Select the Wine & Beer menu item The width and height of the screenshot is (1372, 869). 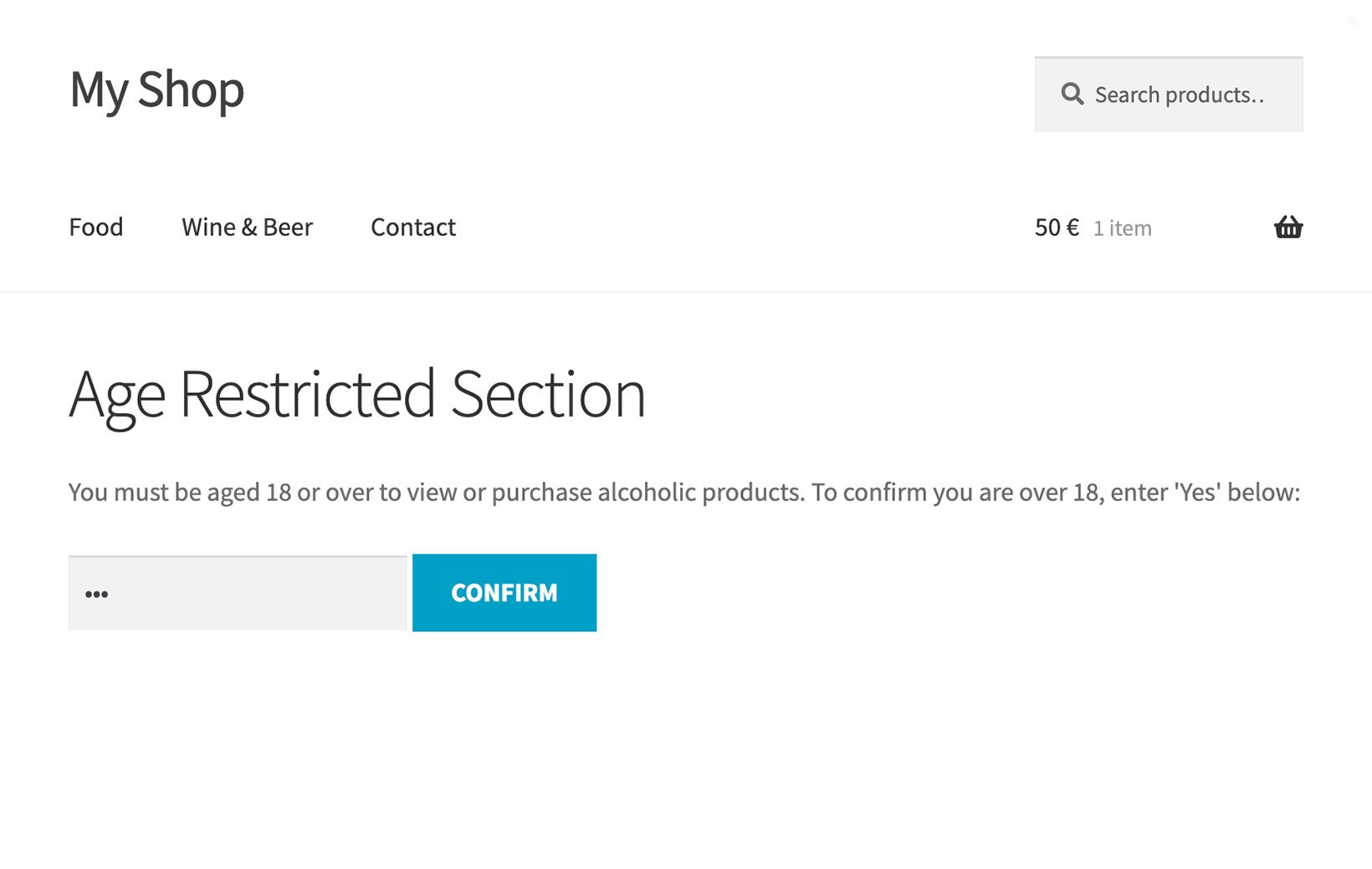click(247, 227)
